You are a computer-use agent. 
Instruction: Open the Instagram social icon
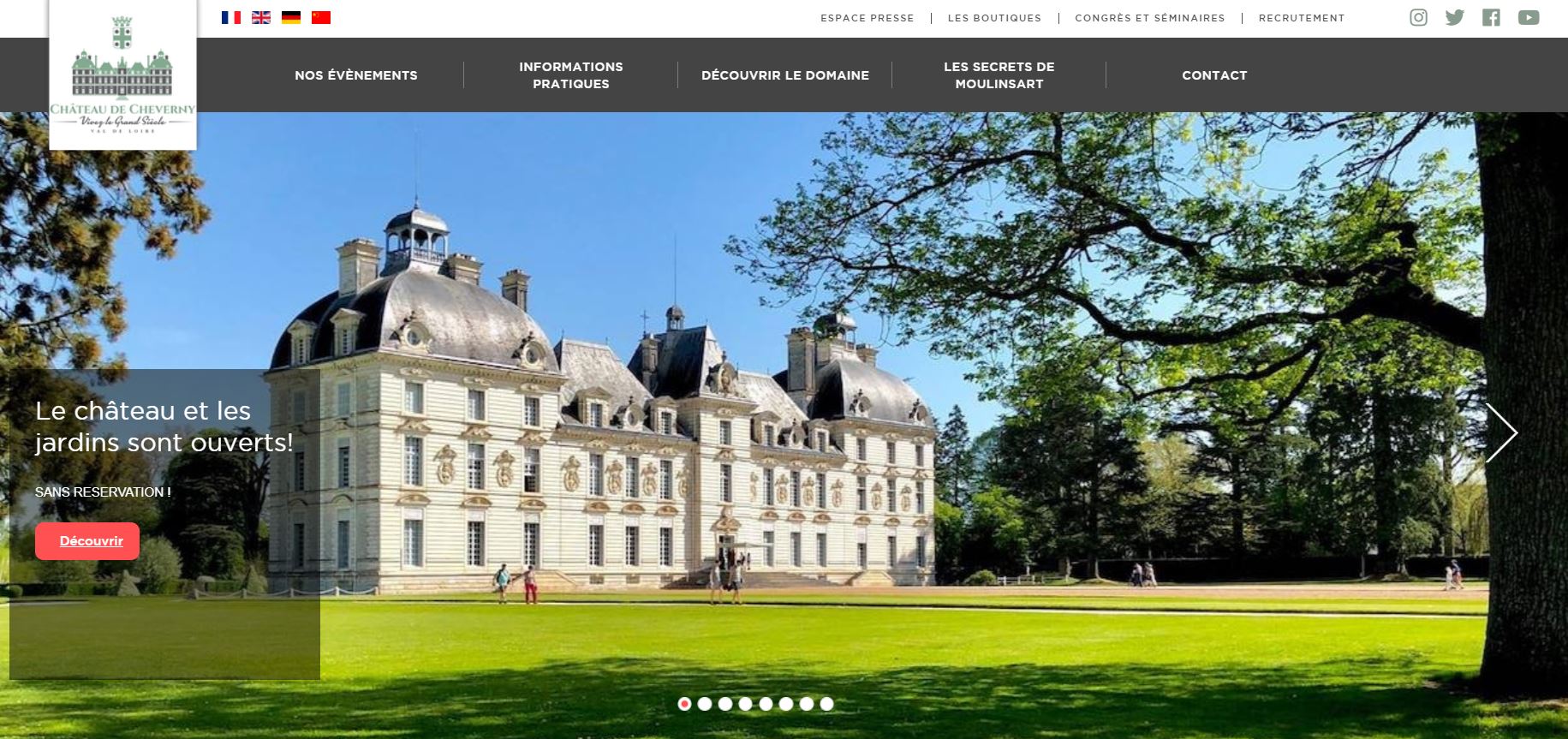click(x=1419, y=17)
